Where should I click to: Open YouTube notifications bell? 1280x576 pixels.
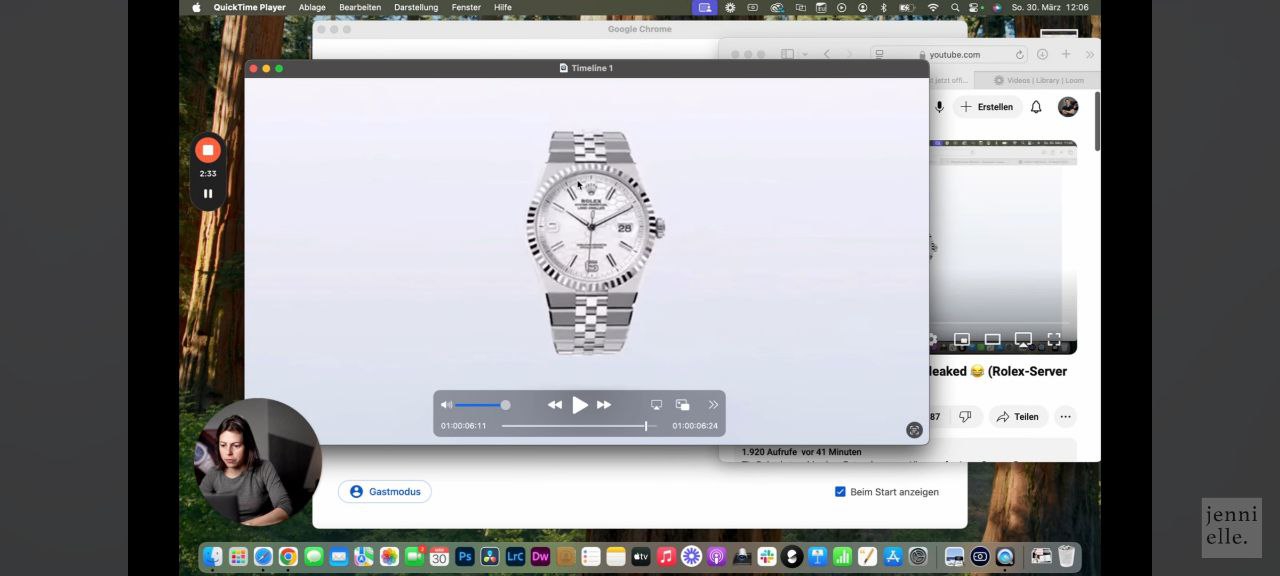(x=1036, y=107)
